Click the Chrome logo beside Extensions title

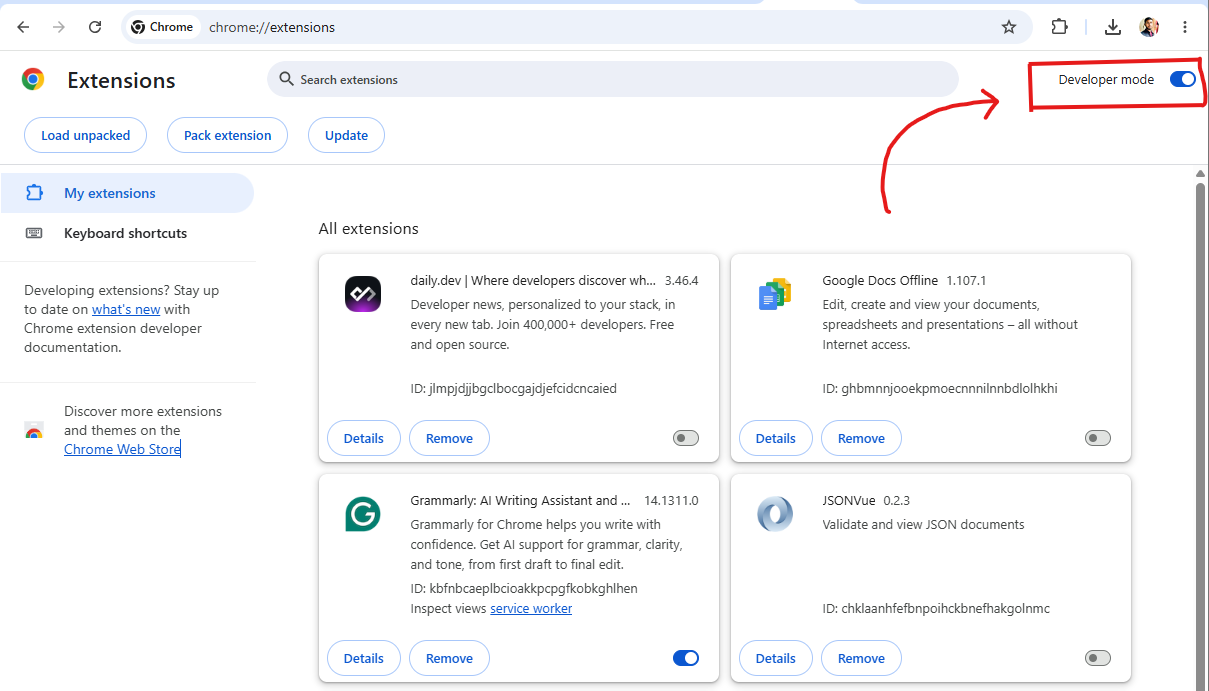(x=33, y=80)
